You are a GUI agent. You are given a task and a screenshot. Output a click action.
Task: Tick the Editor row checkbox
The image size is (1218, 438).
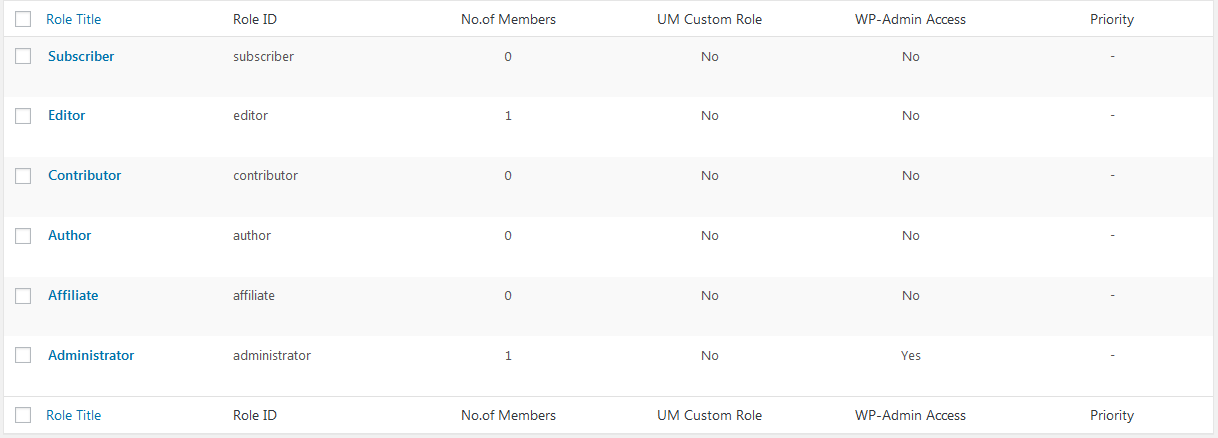click(x=23, y=116)
